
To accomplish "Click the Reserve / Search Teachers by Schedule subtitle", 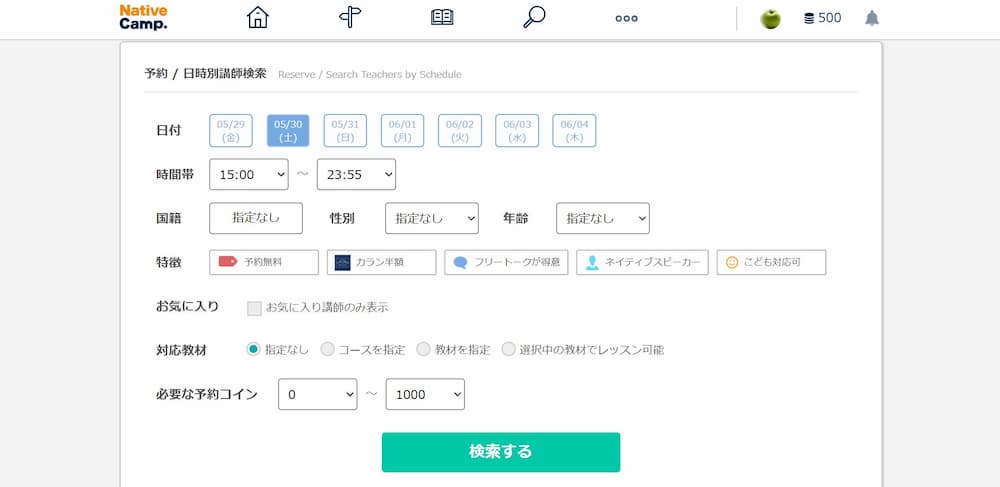I will click(x=369, y=75).
